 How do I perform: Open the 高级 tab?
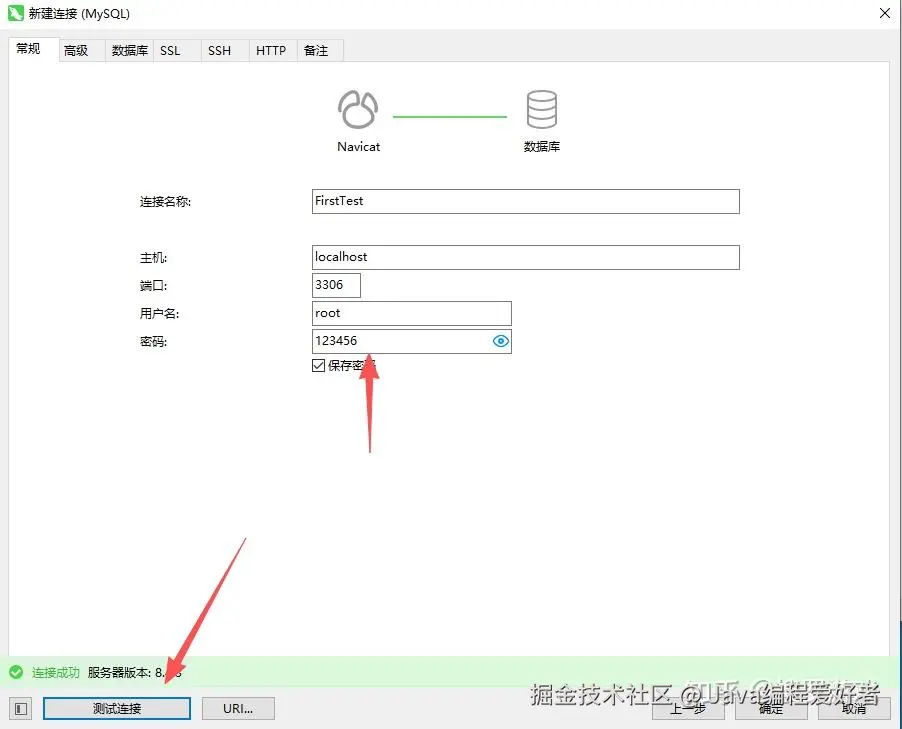(82, 51)
